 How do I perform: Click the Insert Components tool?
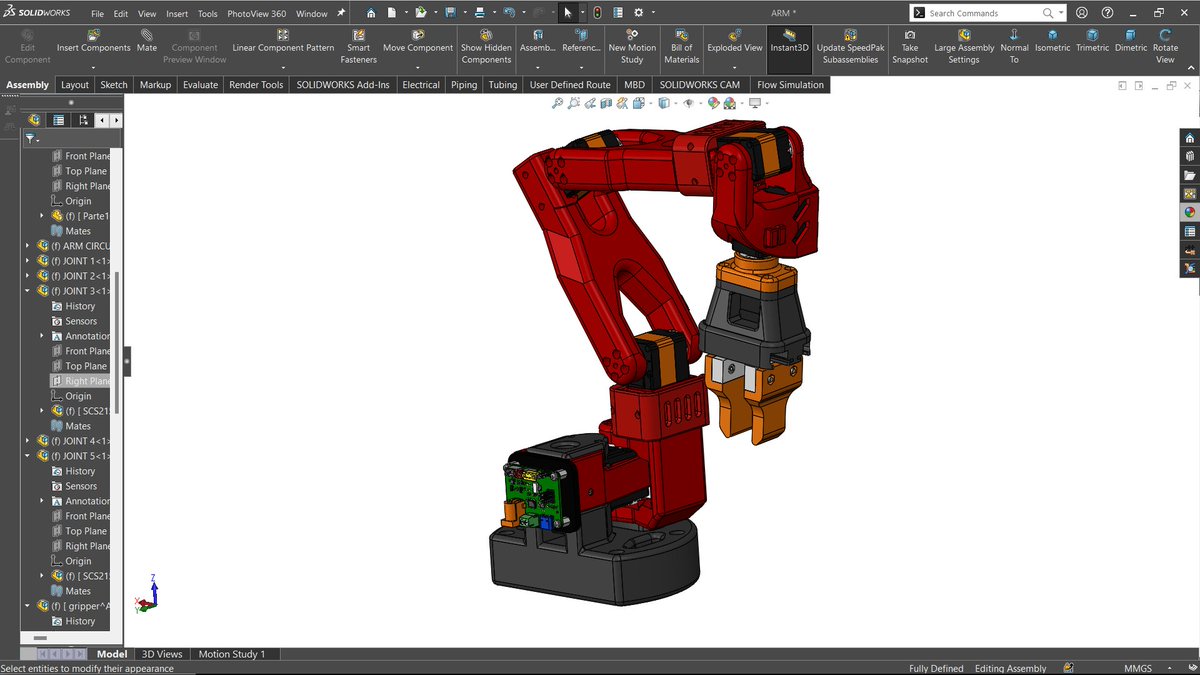click(93, 41)
